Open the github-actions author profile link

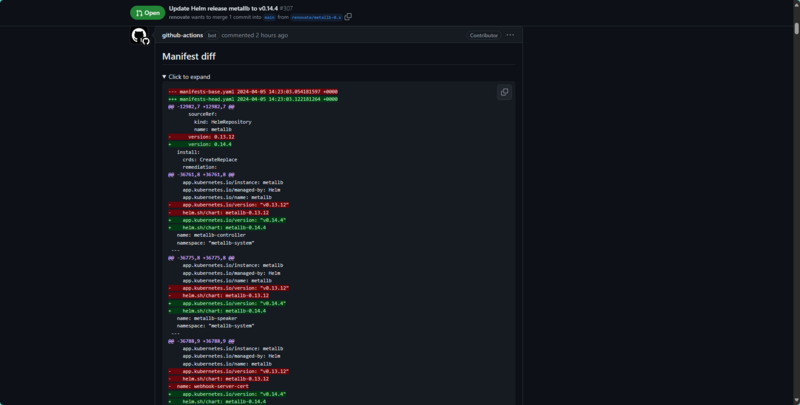pyautogui.click(x=182, y=35)
